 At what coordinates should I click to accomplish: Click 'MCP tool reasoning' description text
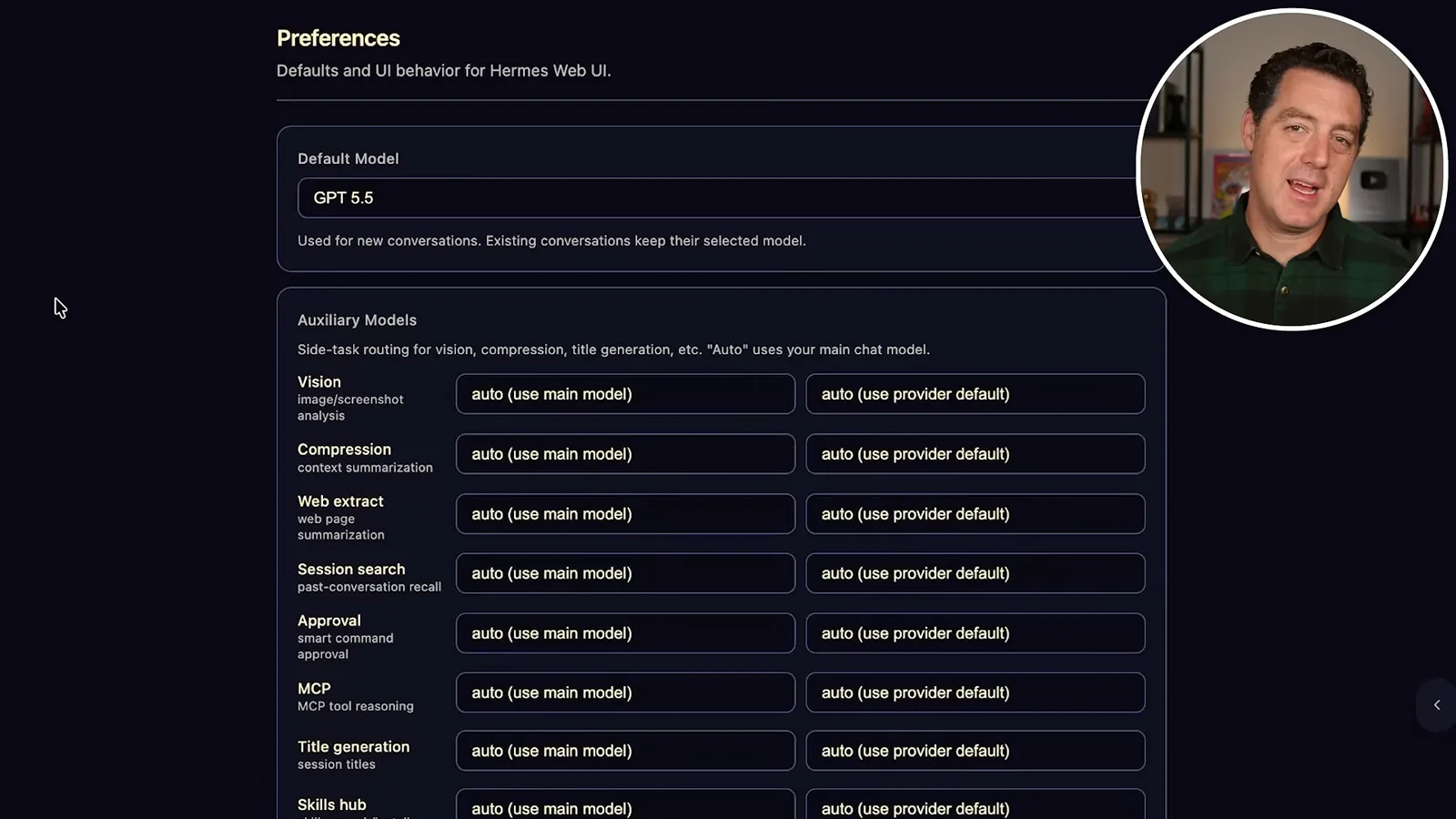pyautogui.click(x=356, y=706)
